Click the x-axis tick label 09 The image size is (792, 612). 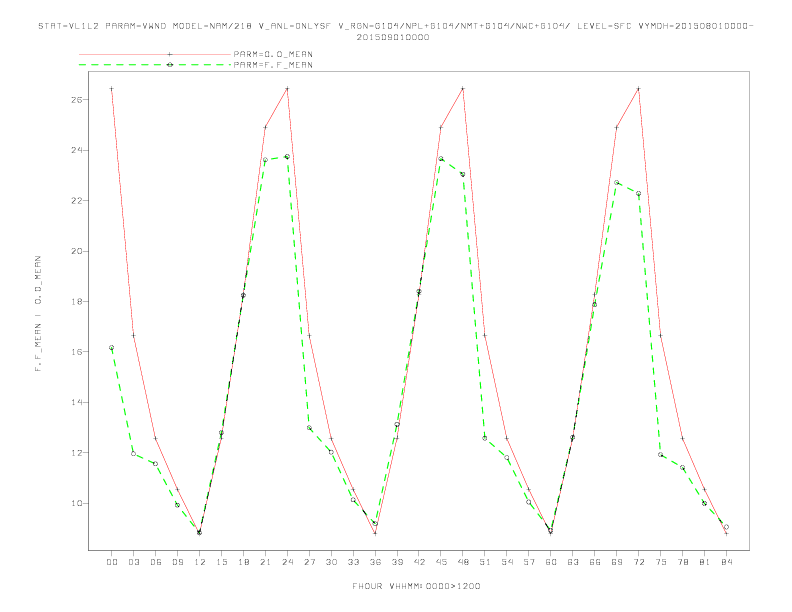click(177, 562)
